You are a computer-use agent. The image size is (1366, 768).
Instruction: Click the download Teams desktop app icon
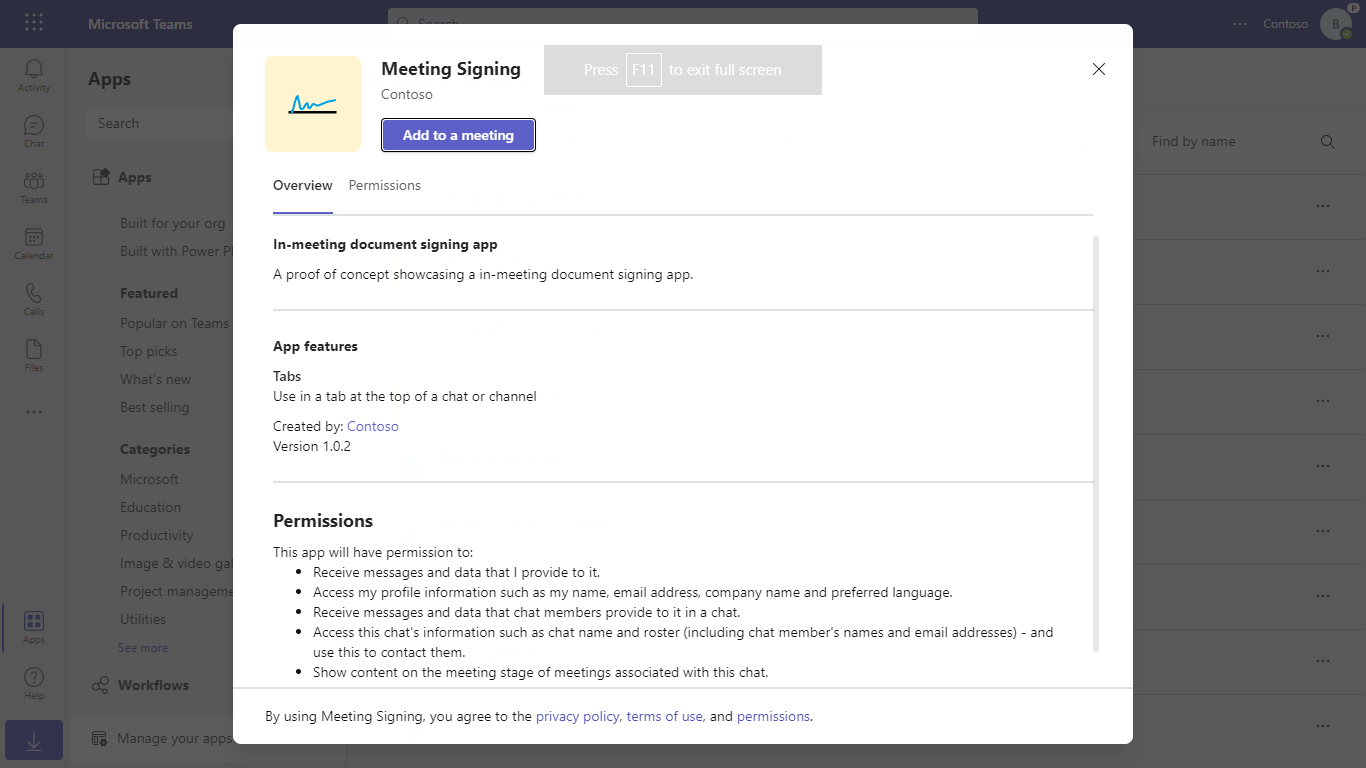(x=33, y=740)
